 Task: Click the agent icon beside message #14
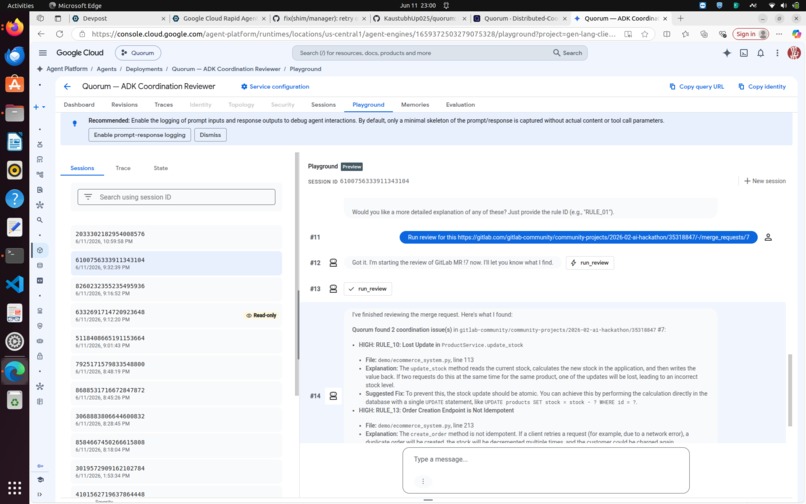pos(333,396)
